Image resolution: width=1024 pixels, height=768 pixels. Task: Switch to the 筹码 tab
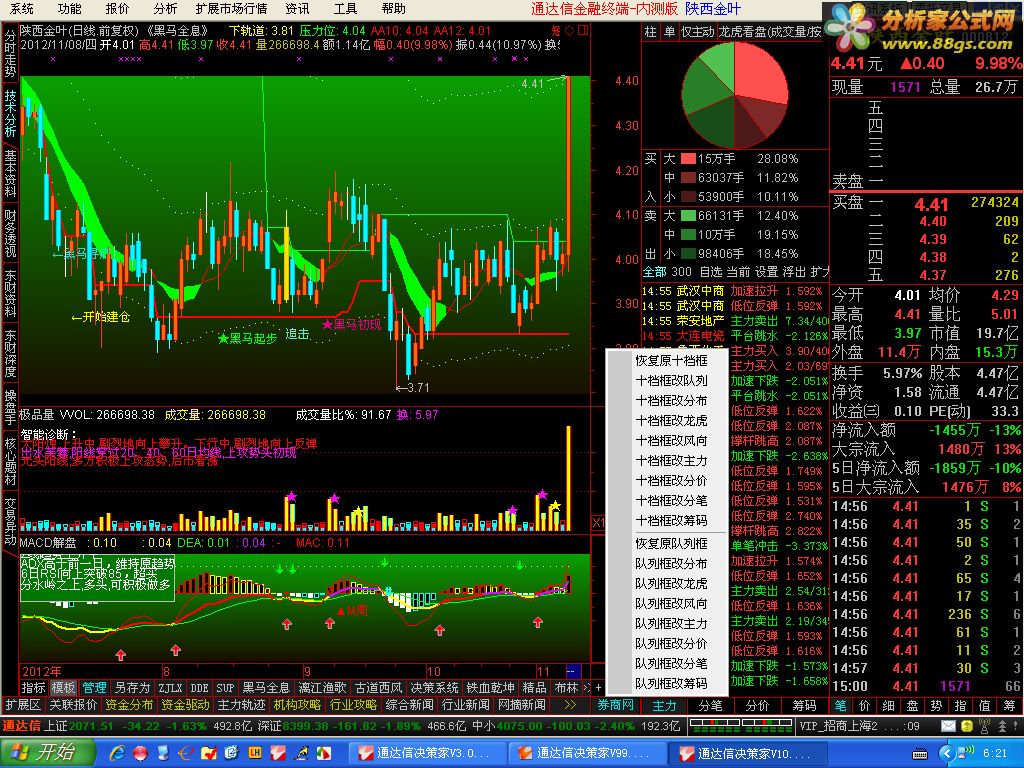click(805, 705)
